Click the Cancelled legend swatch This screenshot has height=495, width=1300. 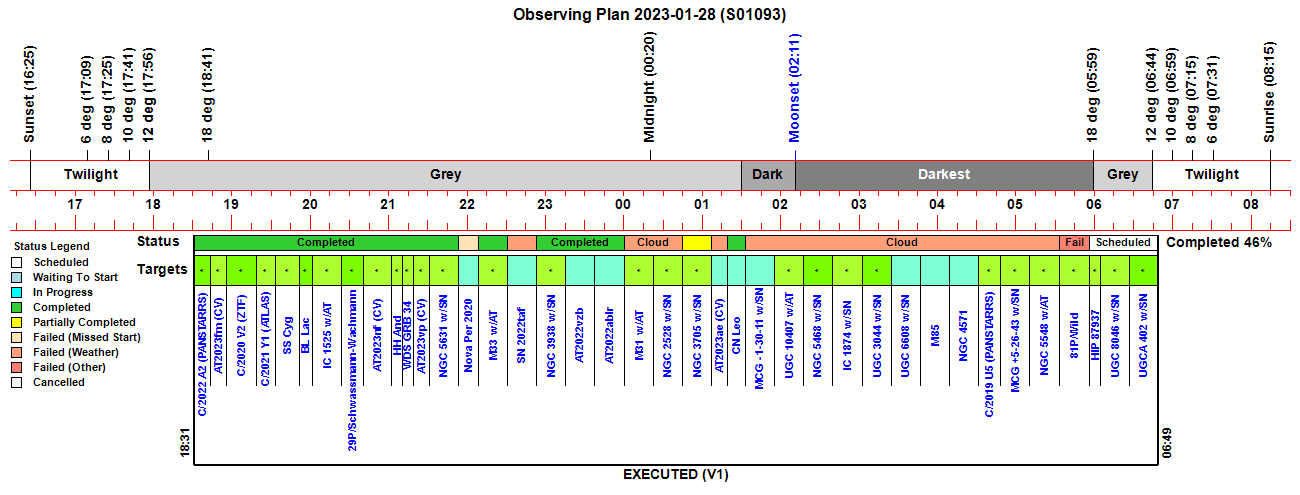coord(18,382)
